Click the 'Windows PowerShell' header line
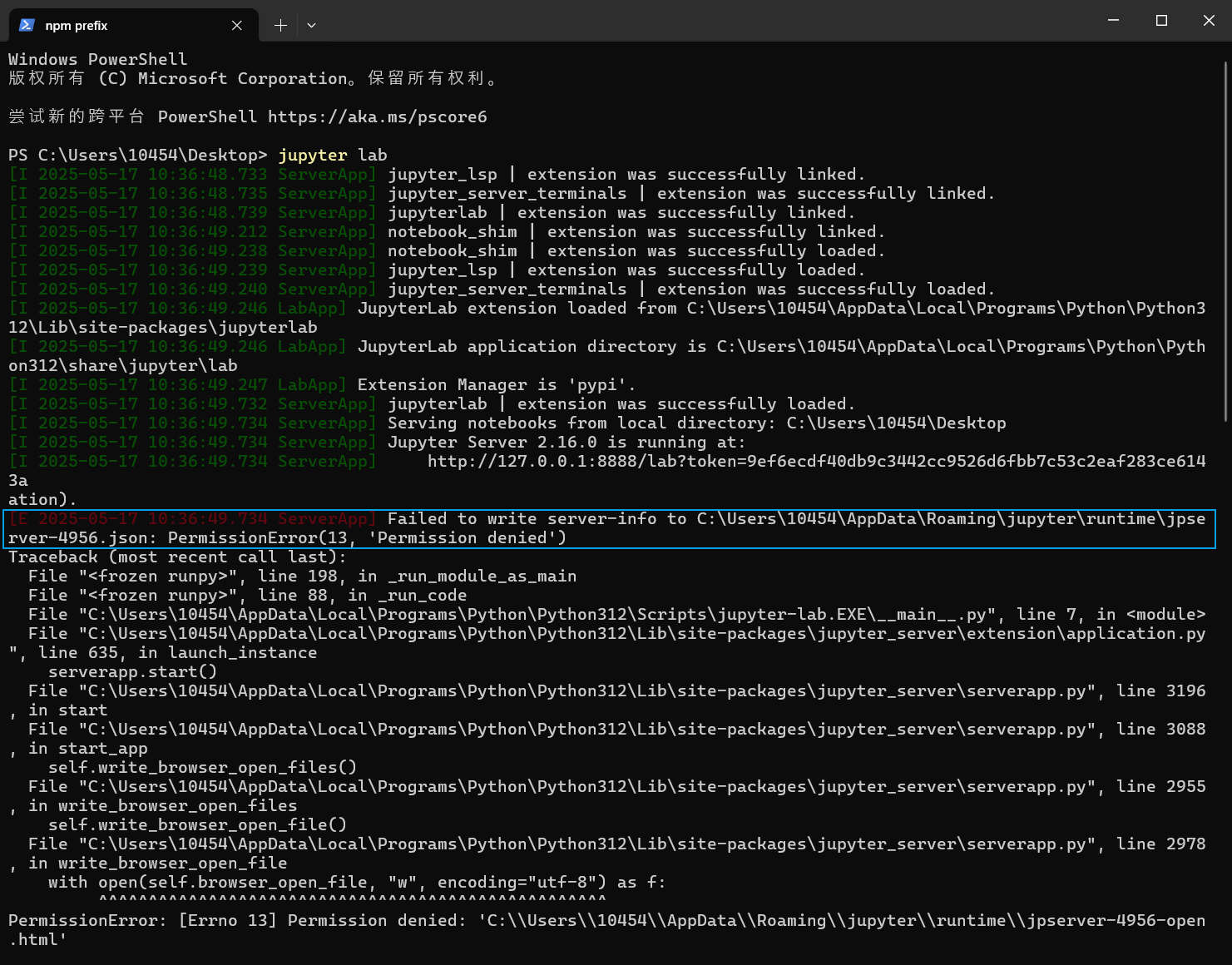This screenshot has width=1232, height=965. pos(98,59)
